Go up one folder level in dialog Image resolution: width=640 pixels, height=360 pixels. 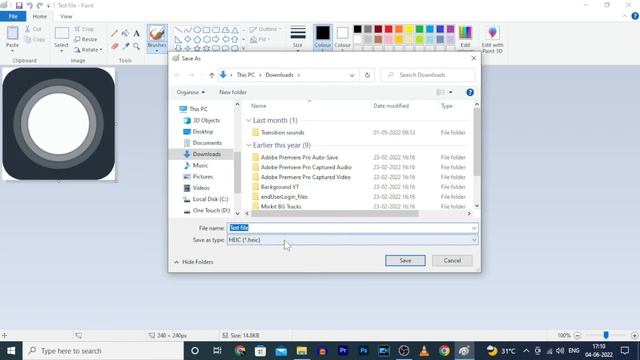211,75
